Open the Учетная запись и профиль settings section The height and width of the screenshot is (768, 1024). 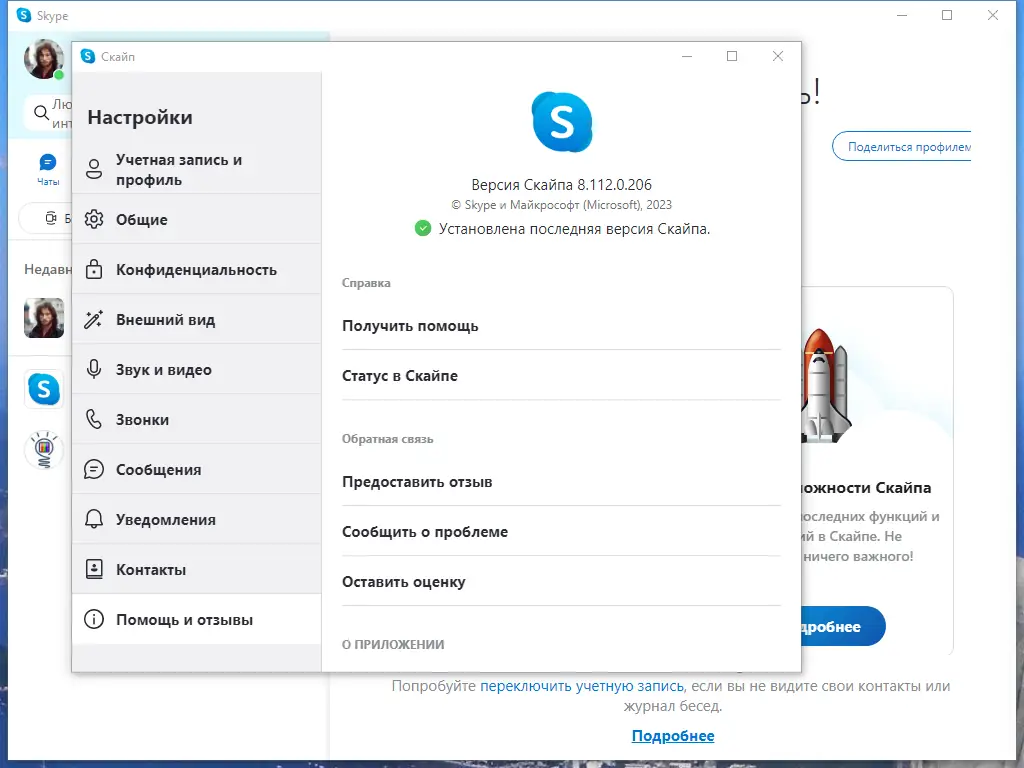pos(197,169)
